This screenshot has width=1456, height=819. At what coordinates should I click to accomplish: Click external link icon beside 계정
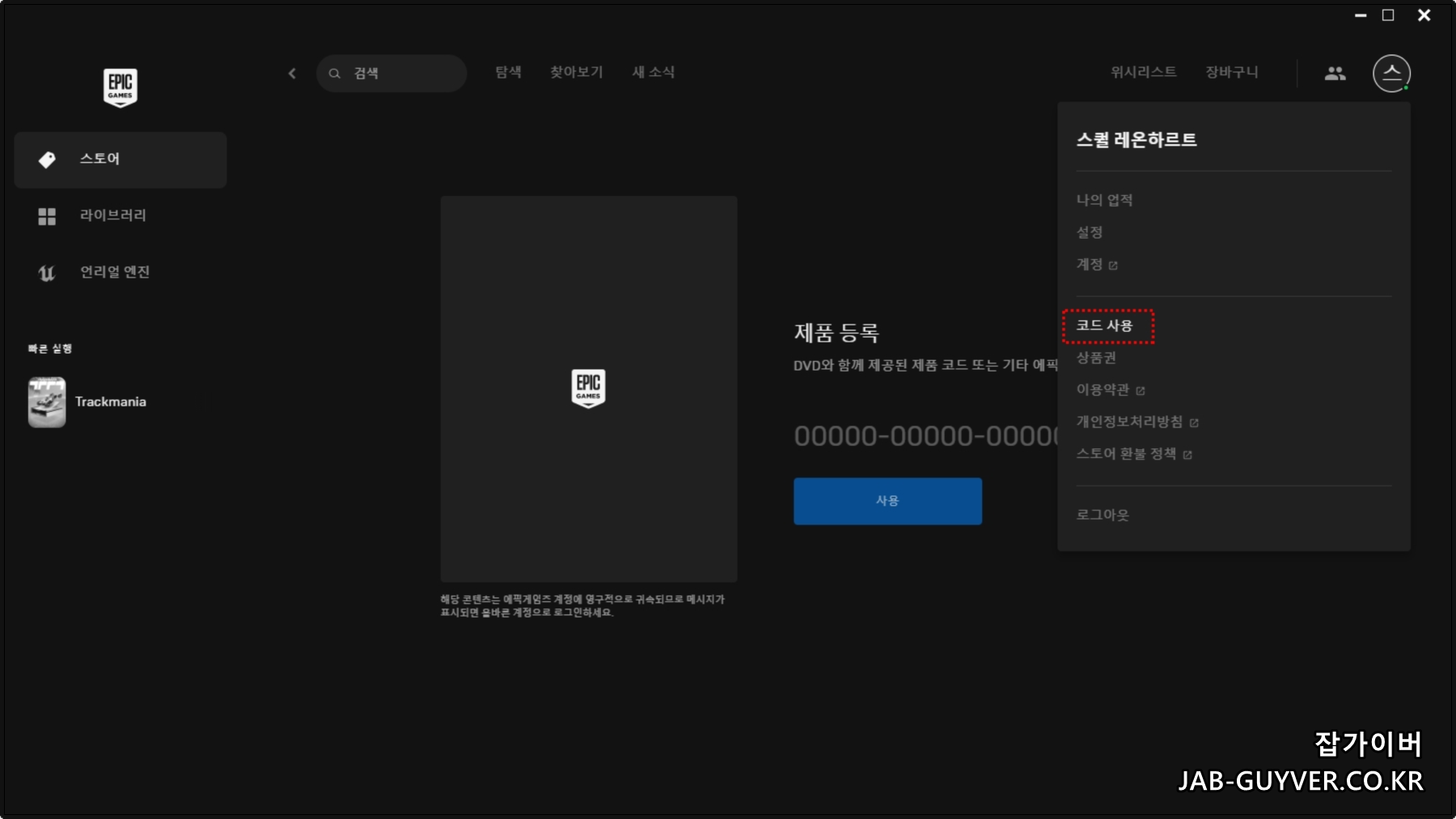(x=1113, y=265)
